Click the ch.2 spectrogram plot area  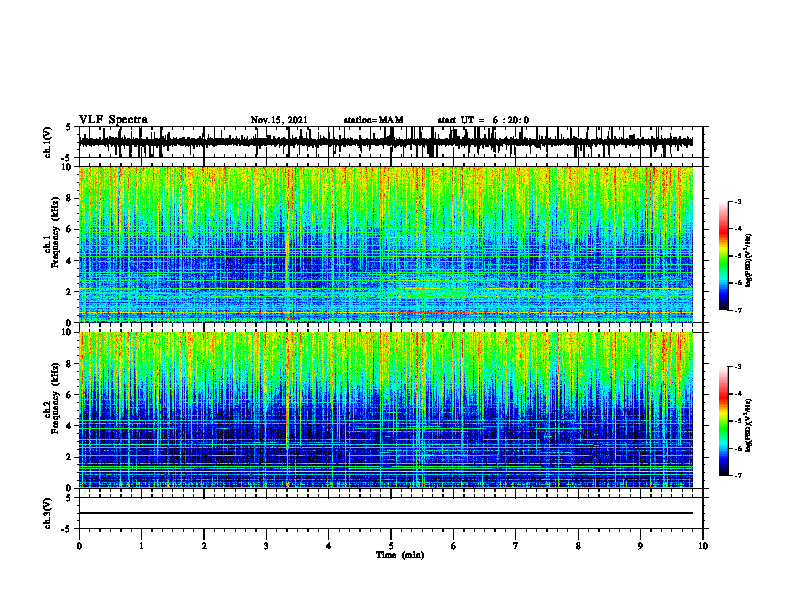[385, 410]
